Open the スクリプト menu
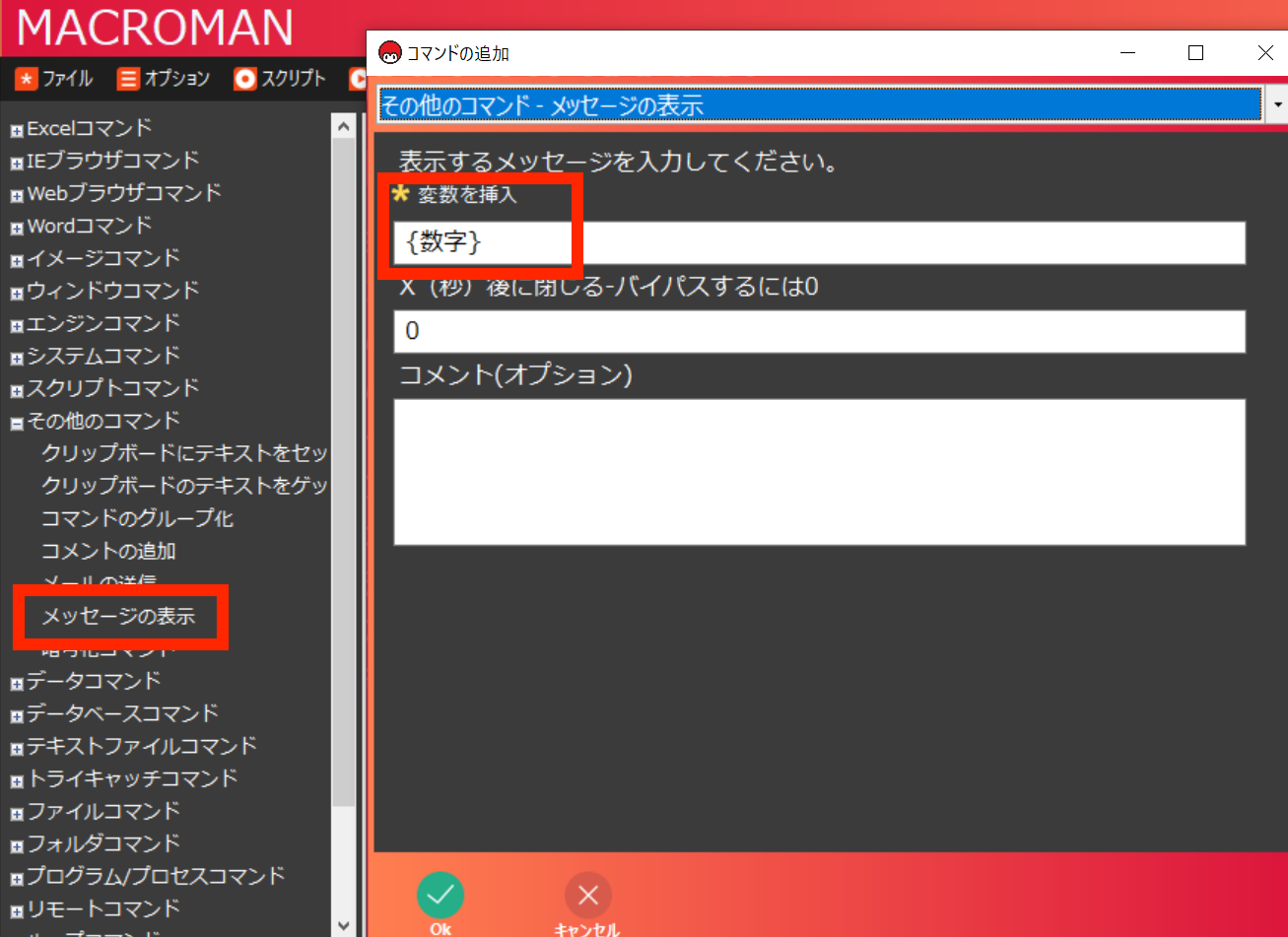 tap(280, 79)
